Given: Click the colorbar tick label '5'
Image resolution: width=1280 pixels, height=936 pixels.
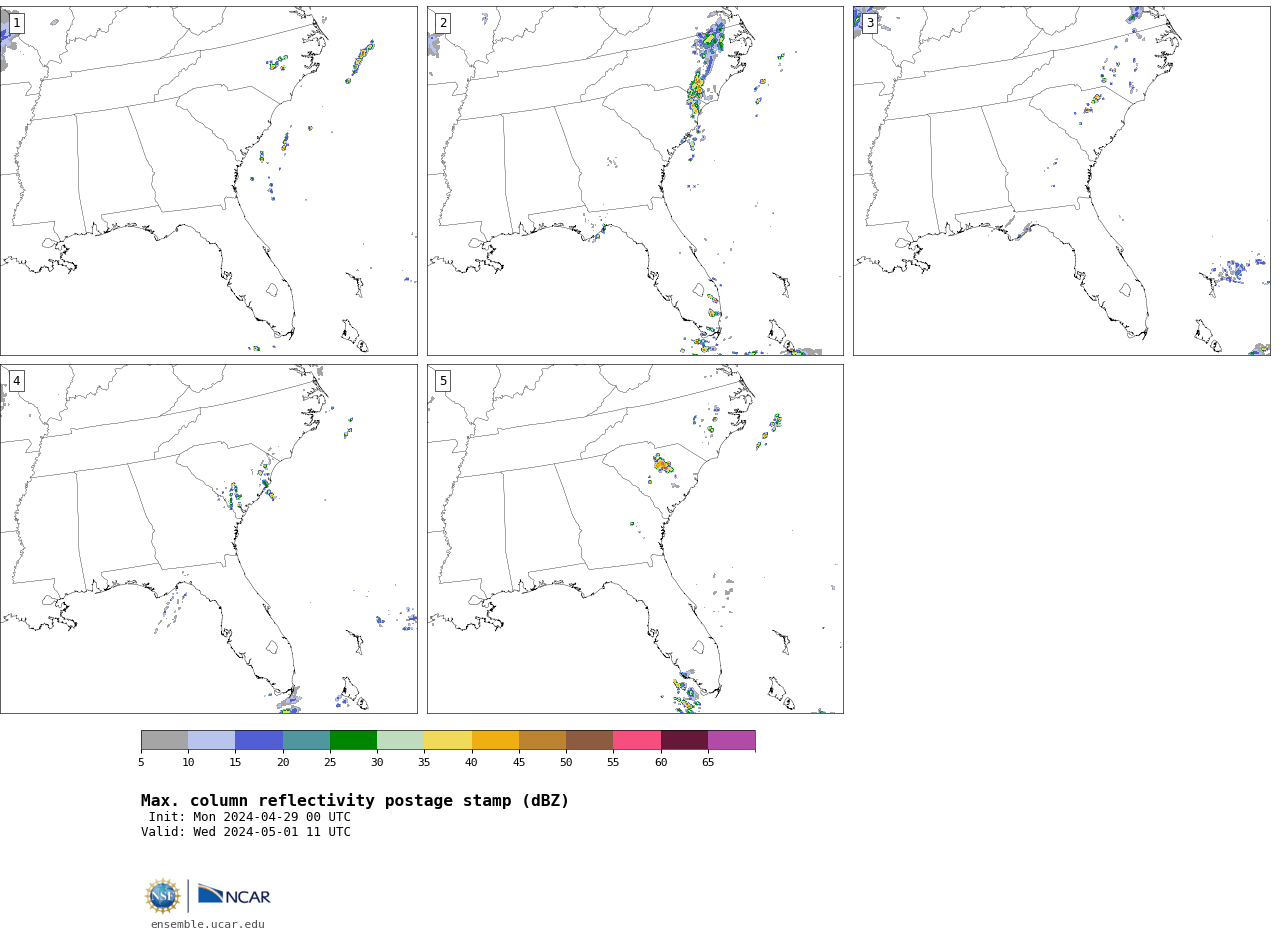Looking at the screenshot, I should coord(141,763).
